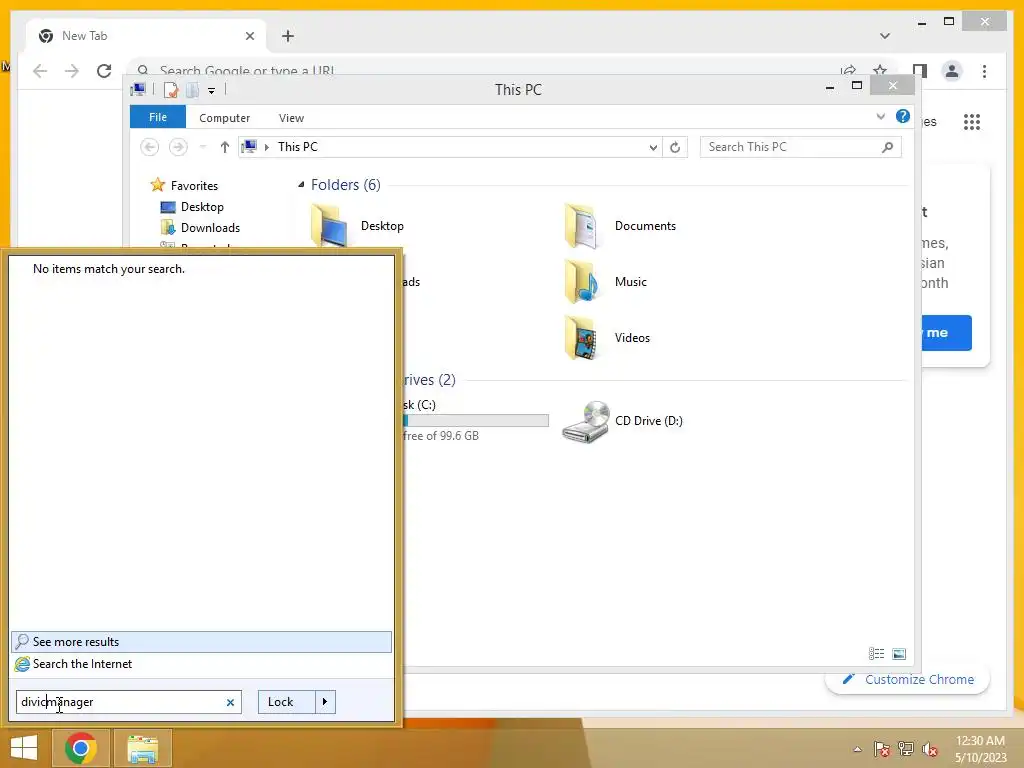Open Customize Quick Access Toolbar dropdown
Screen dimensions: 1024x768
pos(212,91)
